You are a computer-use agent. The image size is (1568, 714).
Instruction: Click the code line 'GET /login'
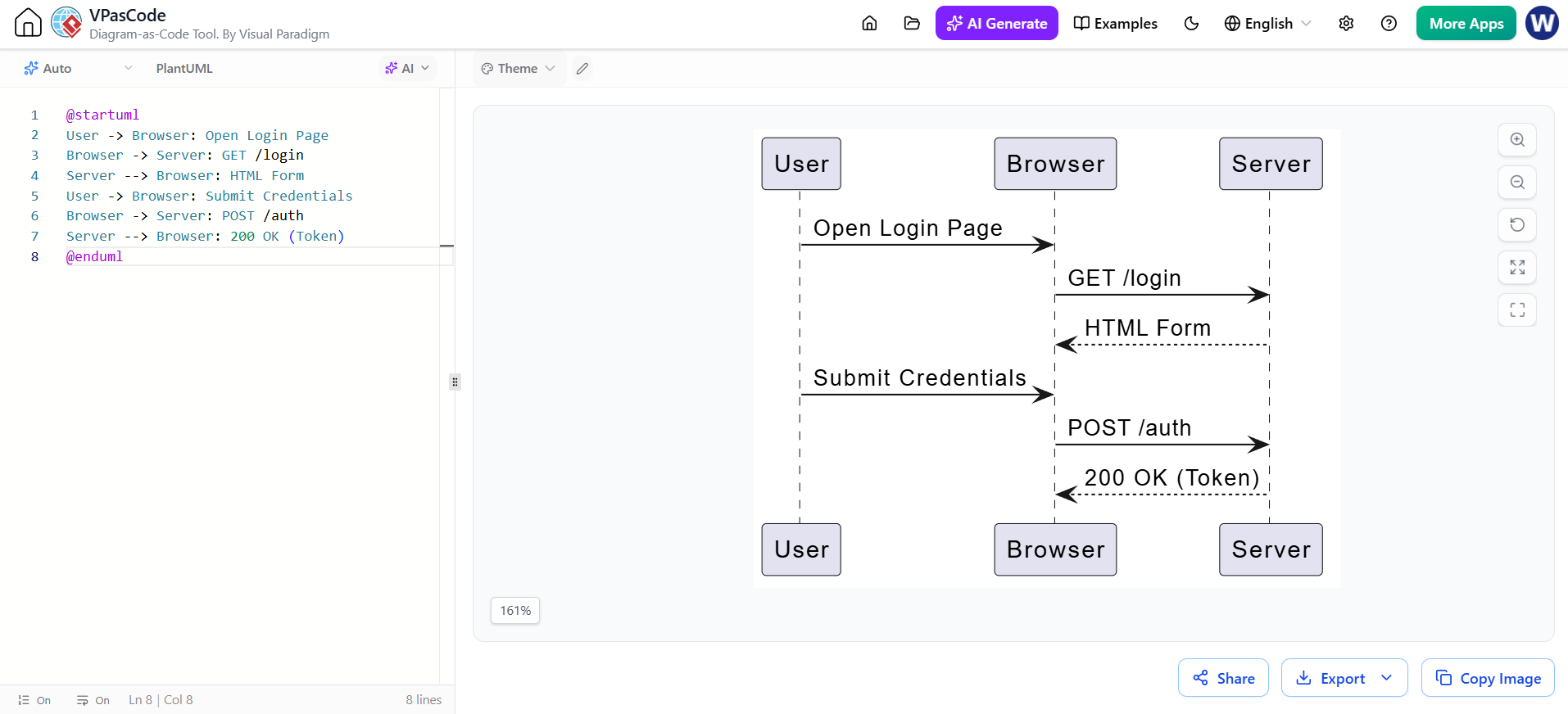click(185, 156)
